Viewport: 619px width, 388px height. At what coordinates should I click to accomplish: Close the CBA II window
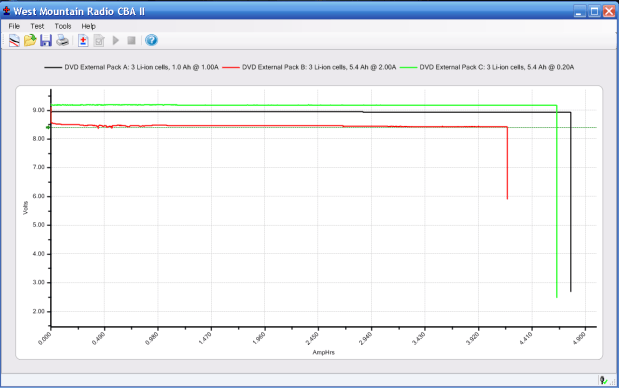[609, 11]
